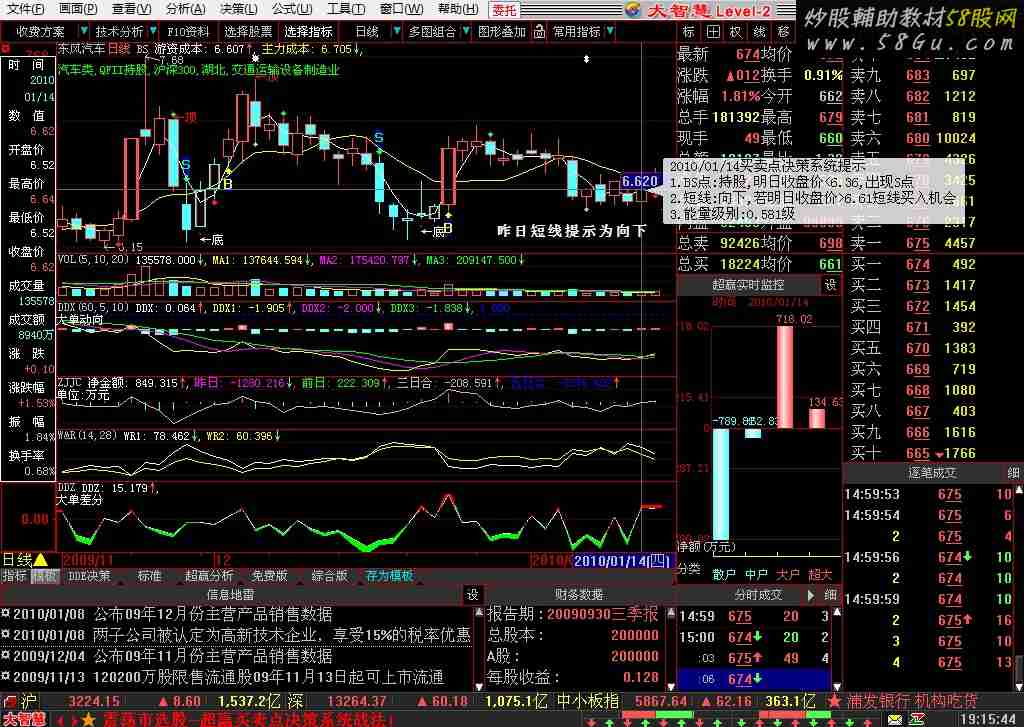
Task: Expand the 收费方案 dropdown arrow
Action: [84, 31]
